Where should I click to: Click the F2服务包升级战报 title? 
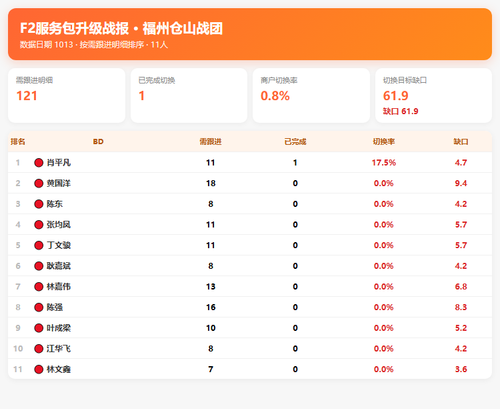[121, 28]
